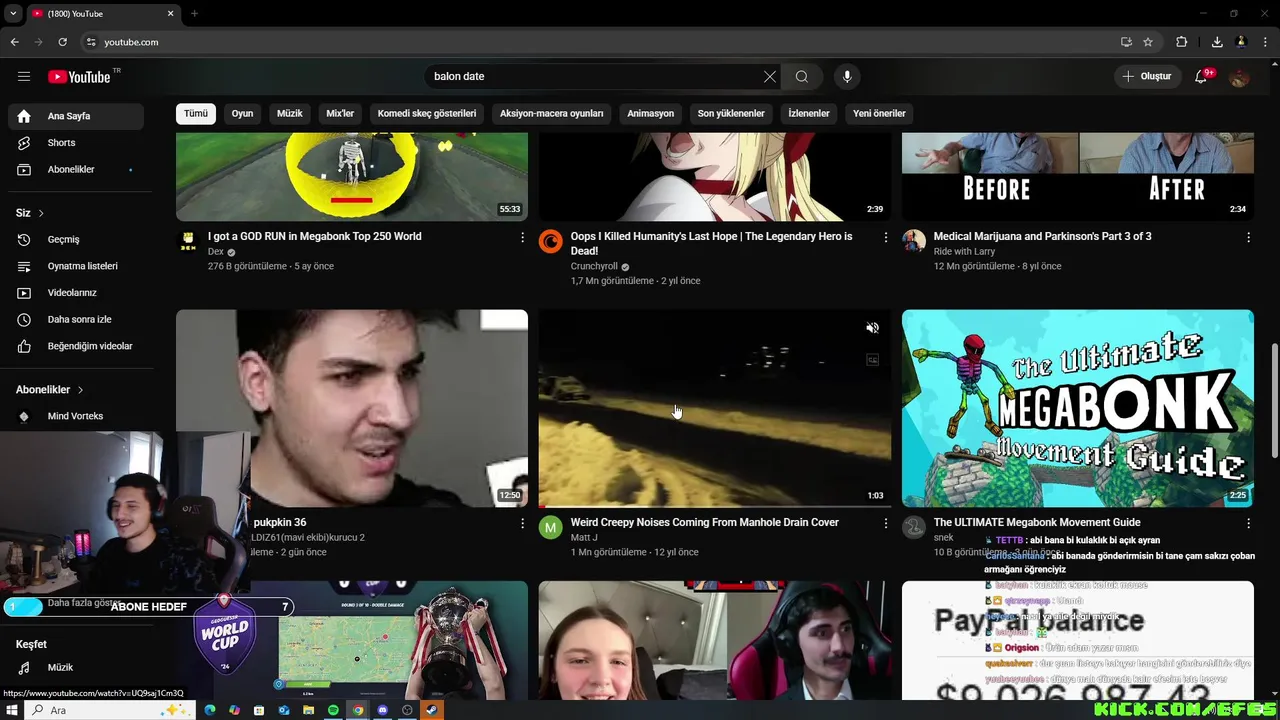Select the Yeni öneriler chip
The image size is (1280, 720).
pyautogui.click(x=879, y=113)
